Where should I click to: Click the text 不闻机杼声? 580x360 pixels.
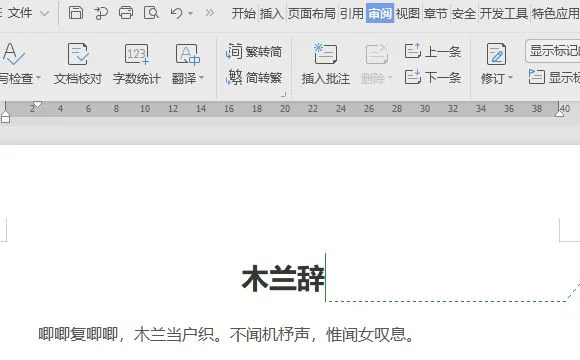coord(270,334)
